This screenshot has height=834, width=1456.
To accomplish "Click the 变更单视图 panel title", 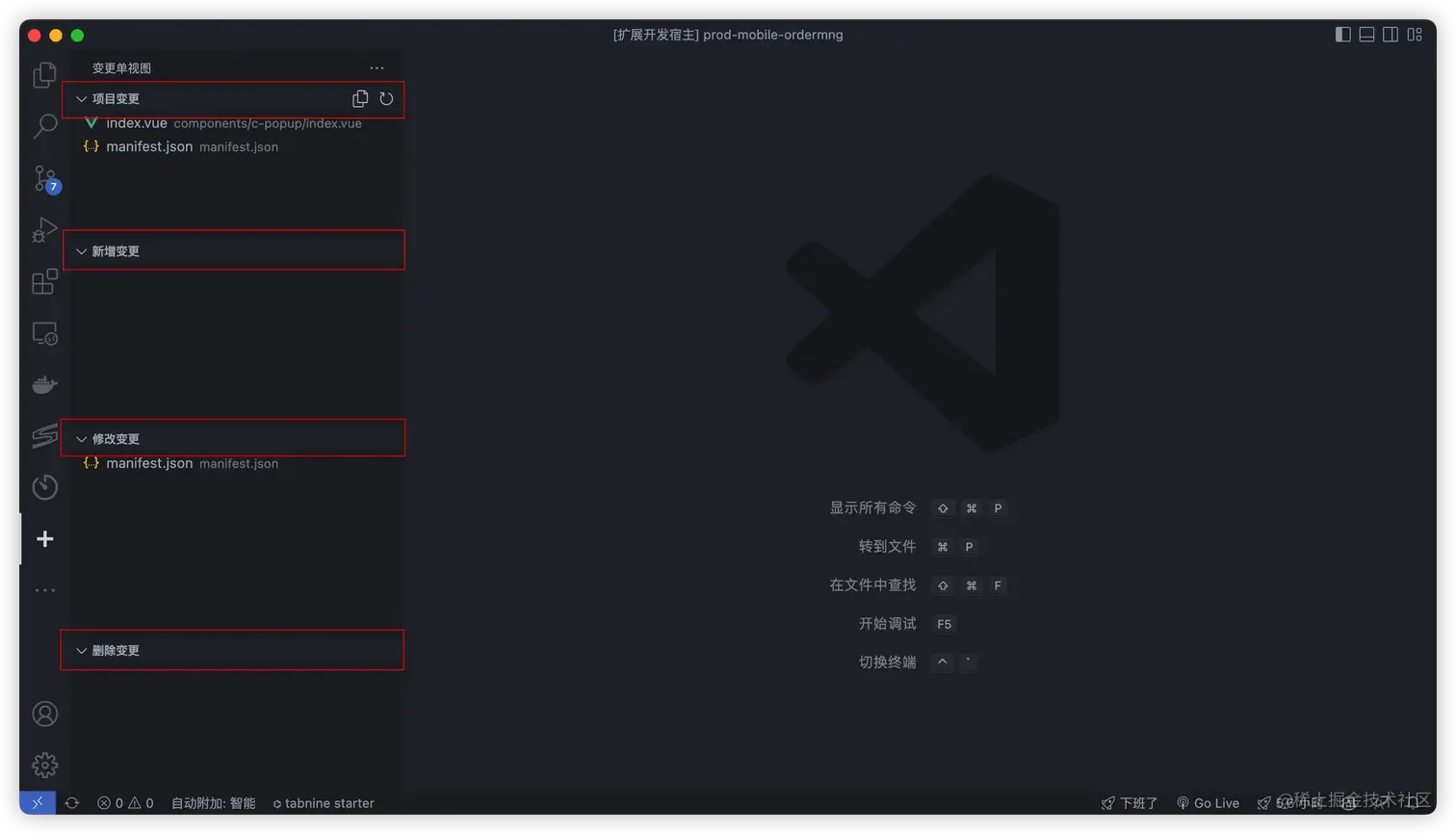I will (121, 67).
